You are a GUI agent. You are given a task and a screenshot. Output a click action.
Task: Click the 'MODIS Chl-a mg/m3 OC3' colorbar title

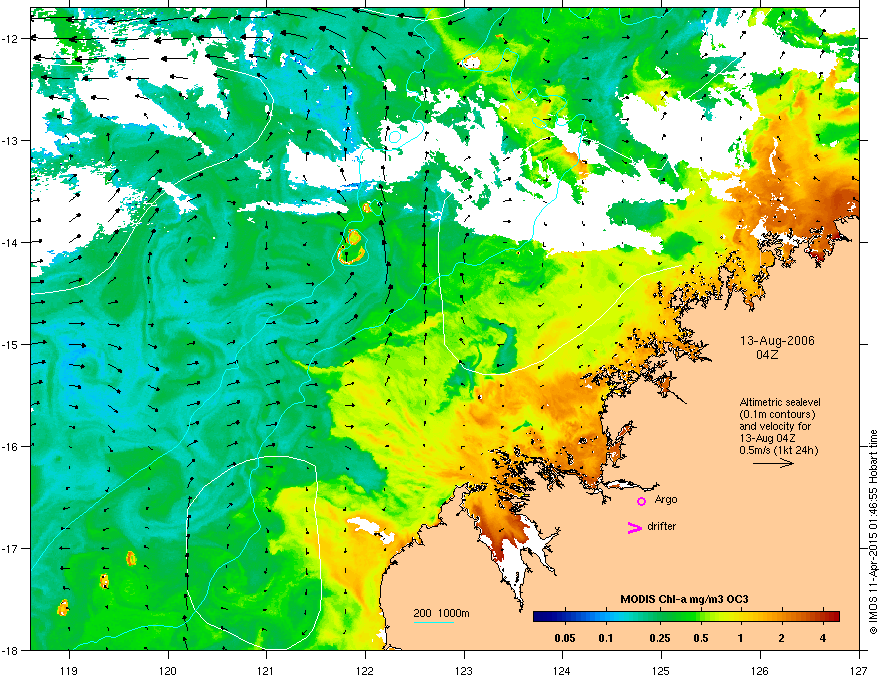pyautogui.click(x=684, y=599)
